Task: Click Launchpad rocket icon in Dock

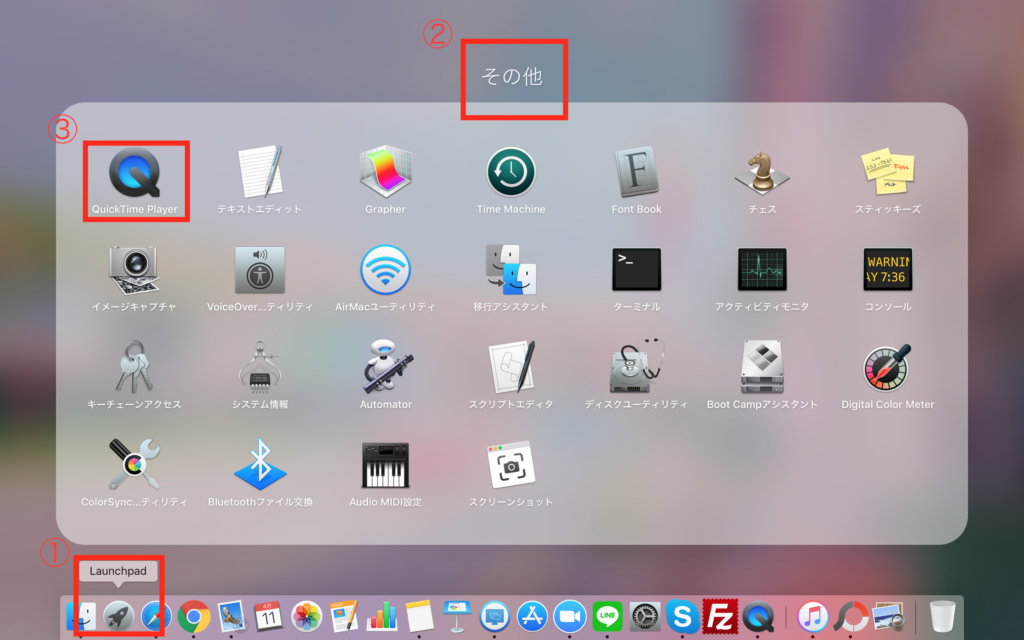Action: coord(118,616)
